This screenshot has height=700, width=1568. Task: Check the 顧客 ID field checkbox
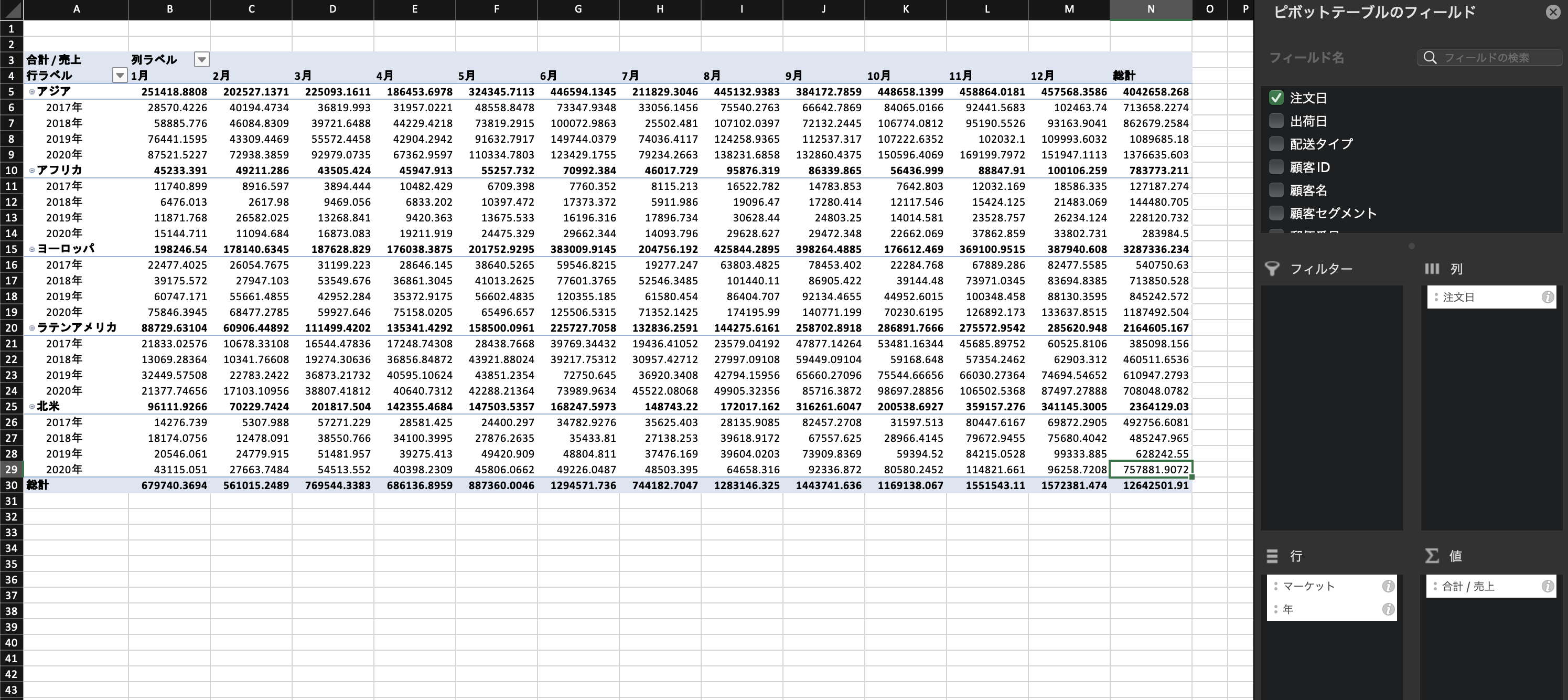click(1276, 167)
